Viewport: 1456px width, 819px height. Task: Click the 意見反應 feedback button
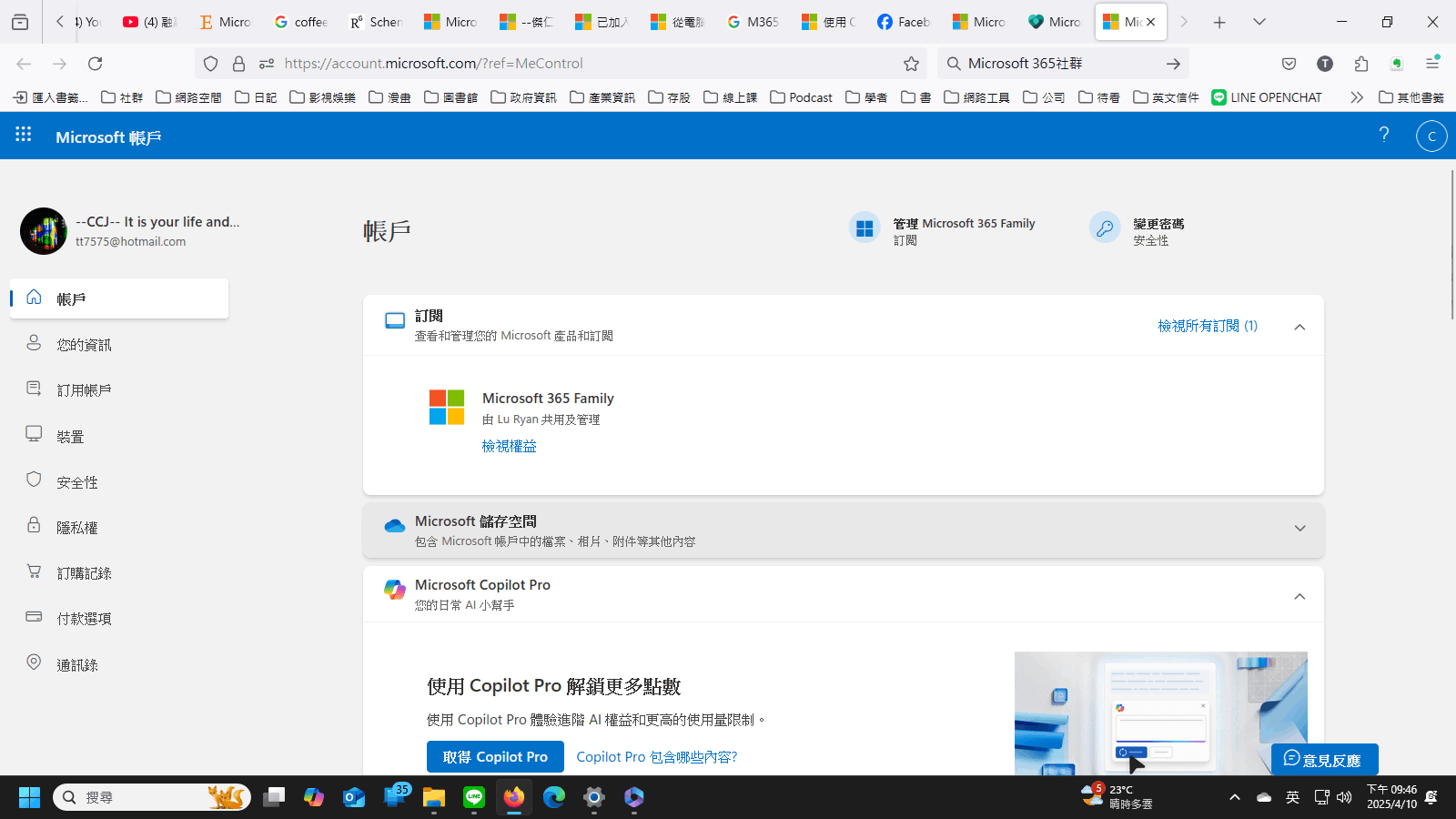(1324, 760)
